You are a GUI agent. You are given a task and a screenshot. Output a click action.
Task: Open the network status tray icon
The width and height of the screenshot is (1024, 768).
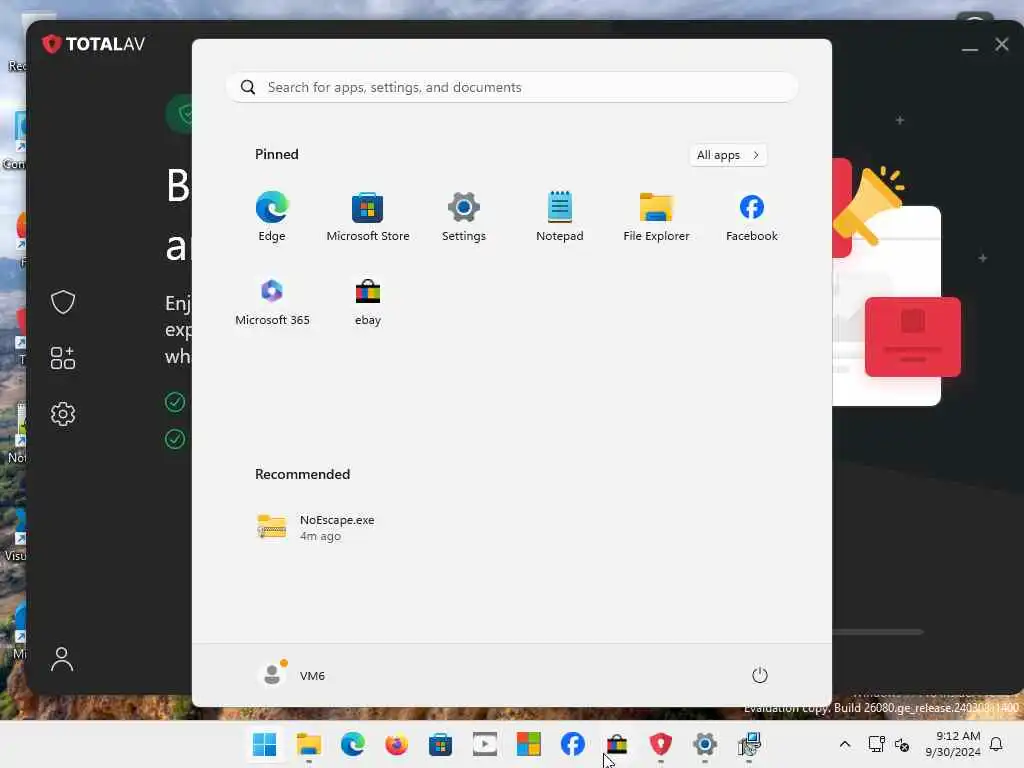coord(876,744)
